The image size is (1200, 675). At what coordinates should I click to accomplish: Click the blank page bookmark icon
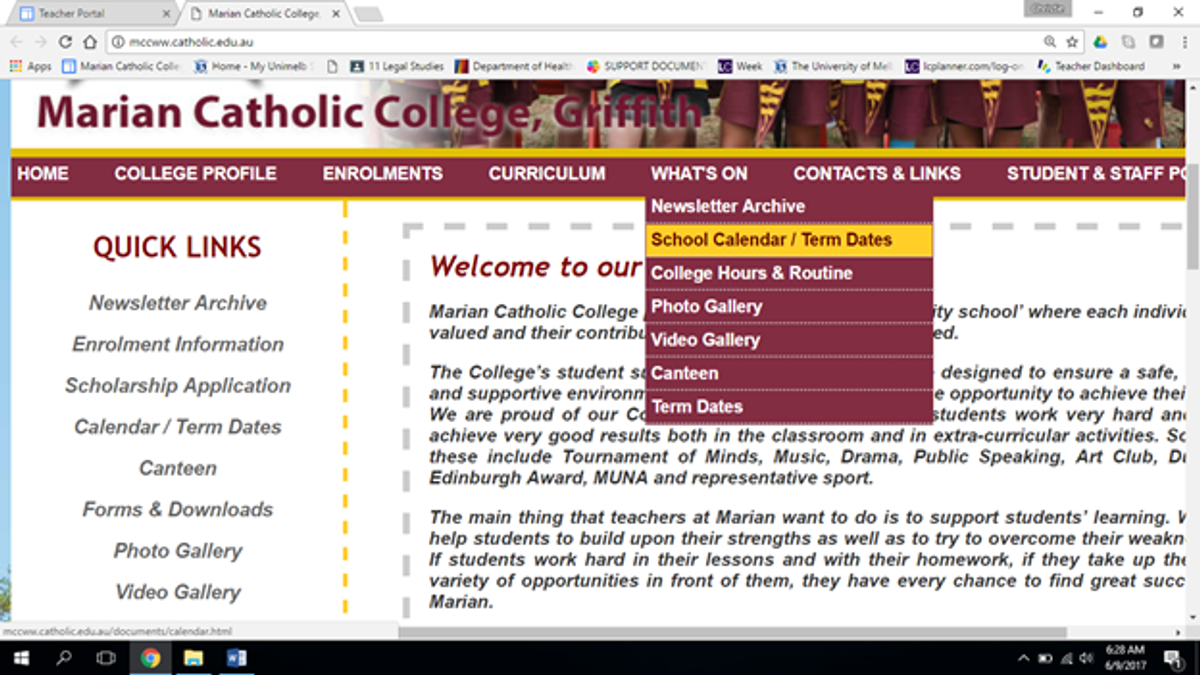[x=333, y=66]
